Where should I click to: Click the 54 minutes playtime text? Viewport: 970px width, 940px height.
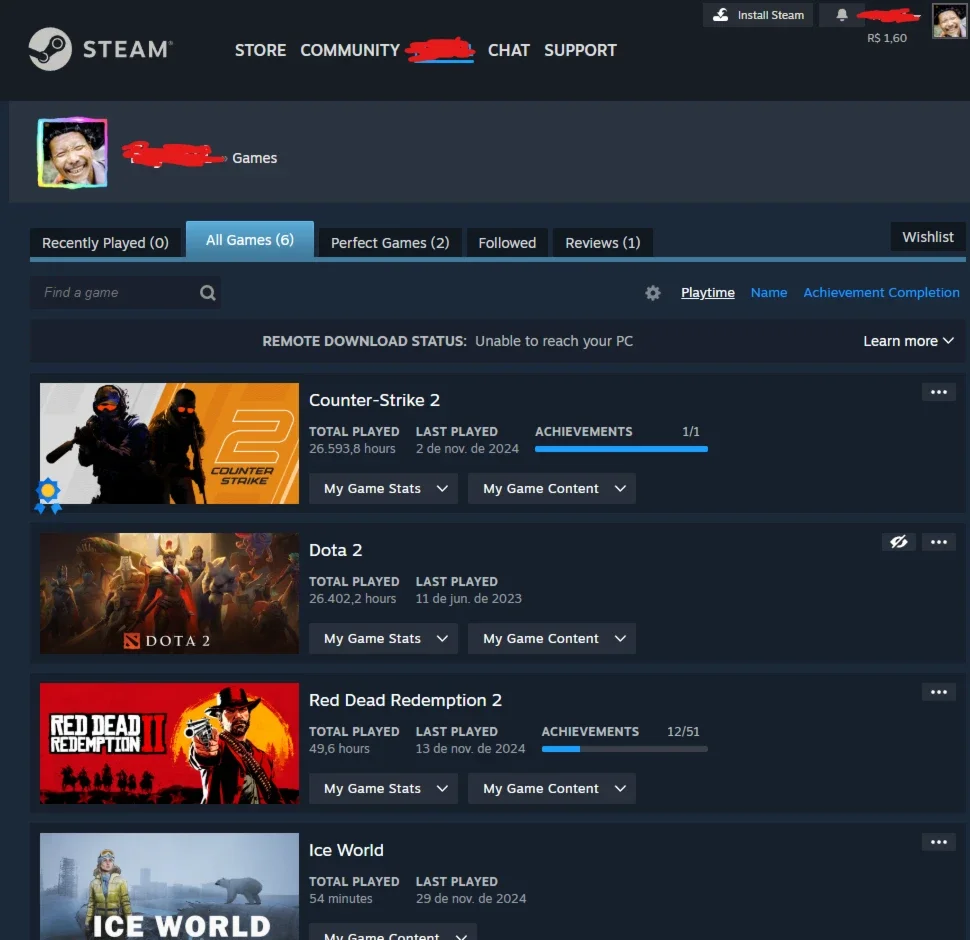(x=341, y=899)
